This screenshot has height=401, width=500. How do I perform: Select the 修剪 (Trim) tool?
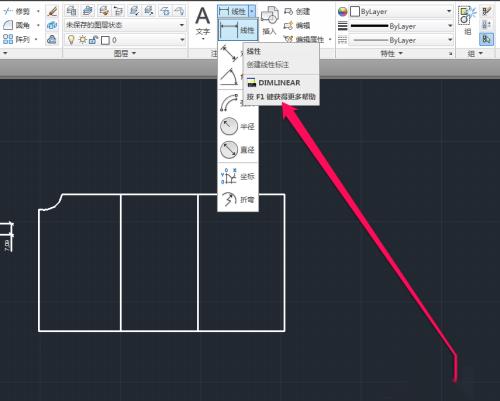click(x=17, y=11)
